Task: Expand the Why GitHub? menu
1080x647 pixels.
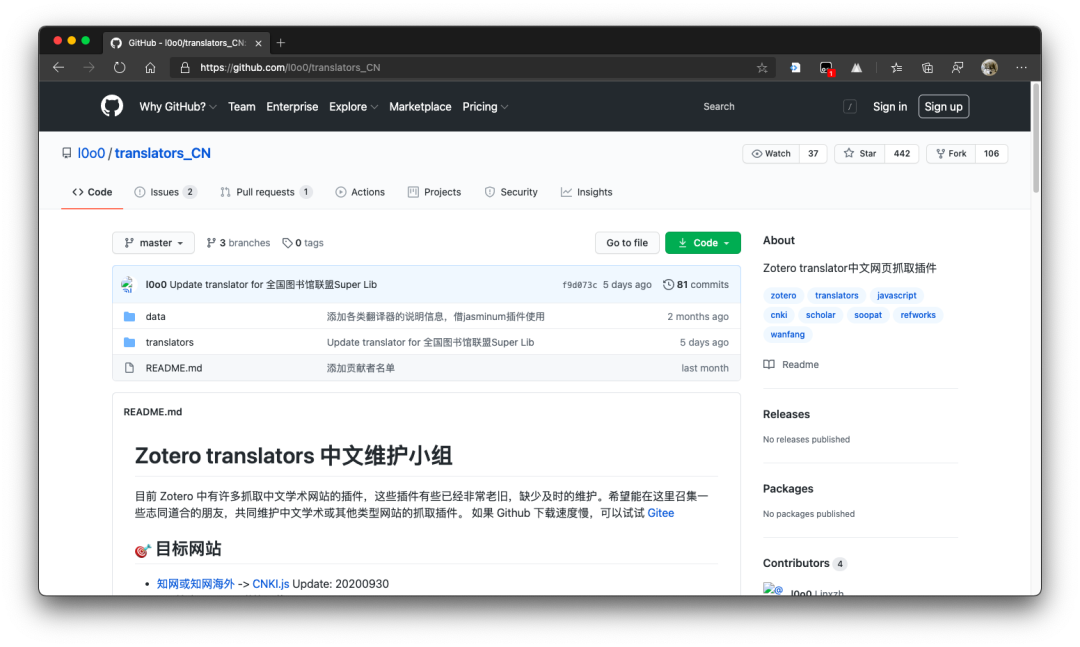Action: 178,107
